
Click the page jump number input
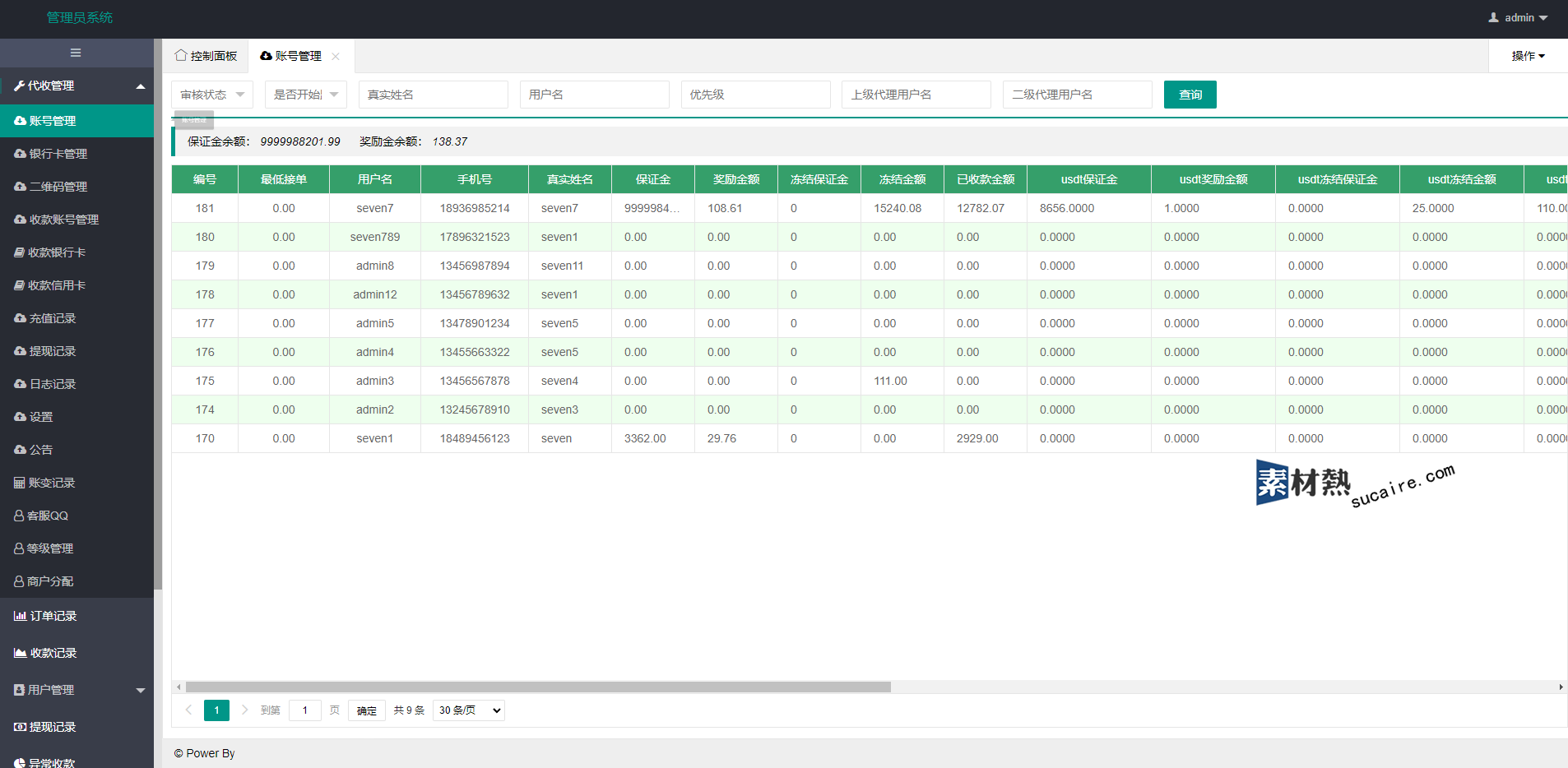point(305,710)
